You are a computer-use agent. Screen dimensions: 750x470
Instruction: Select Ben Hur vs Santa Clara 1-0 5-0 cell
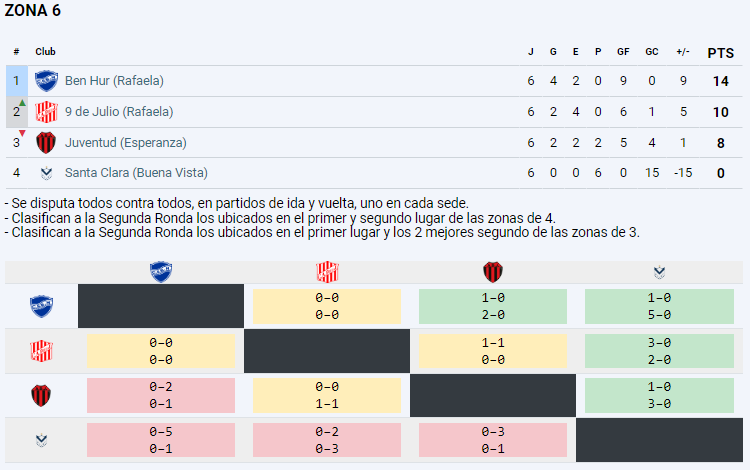[659, 306]
